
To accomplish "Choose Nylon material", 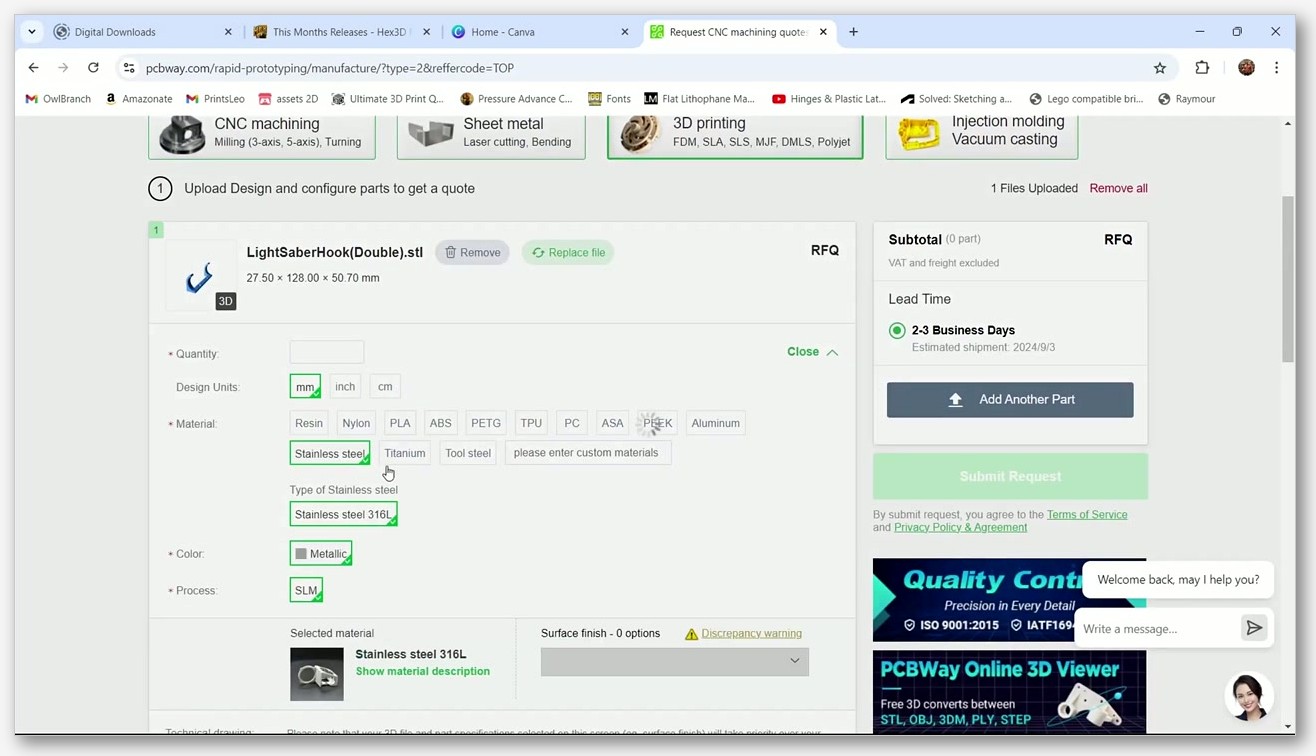I will (x=356, y=423).
